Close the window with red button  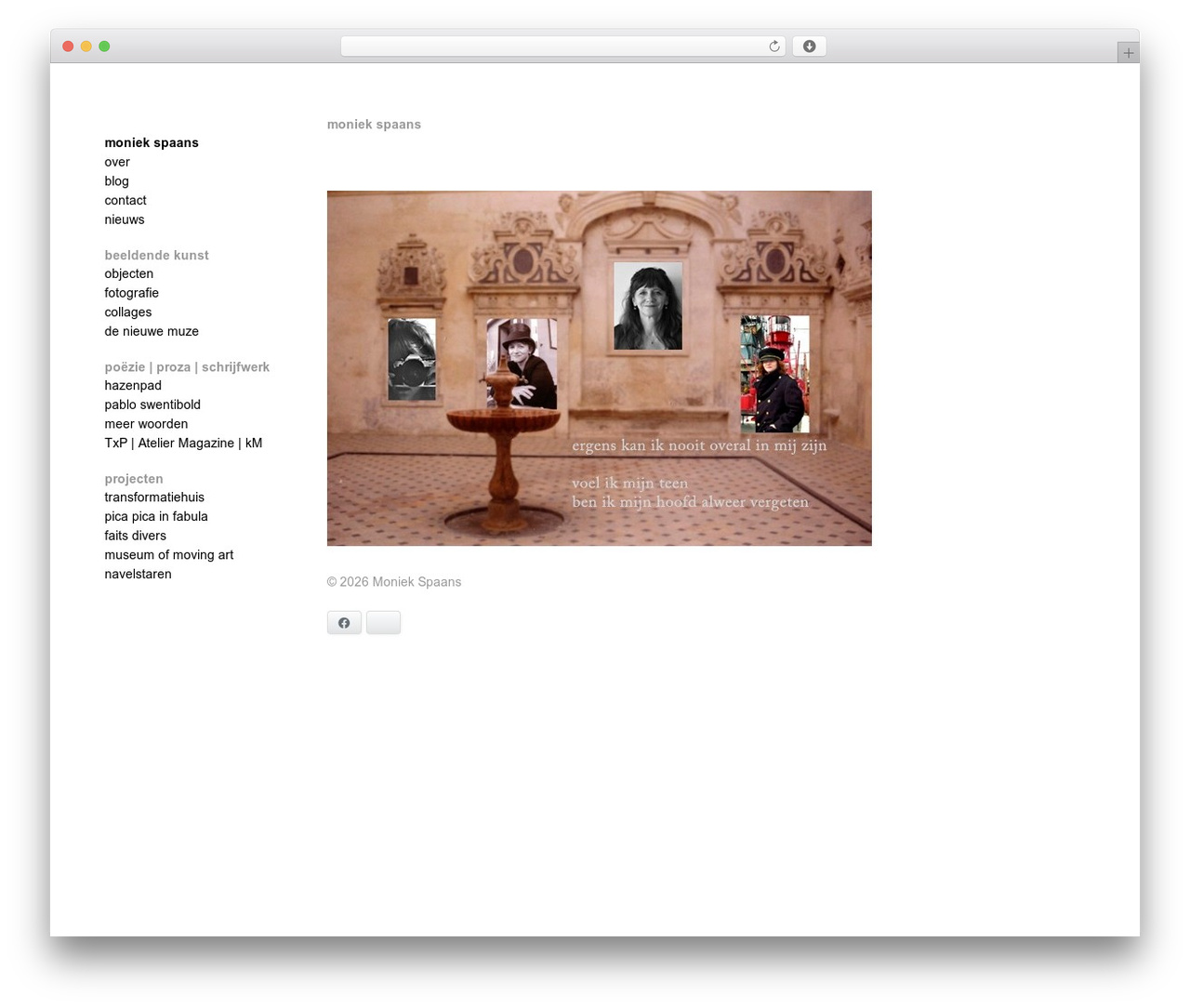(x=68, y=46)
